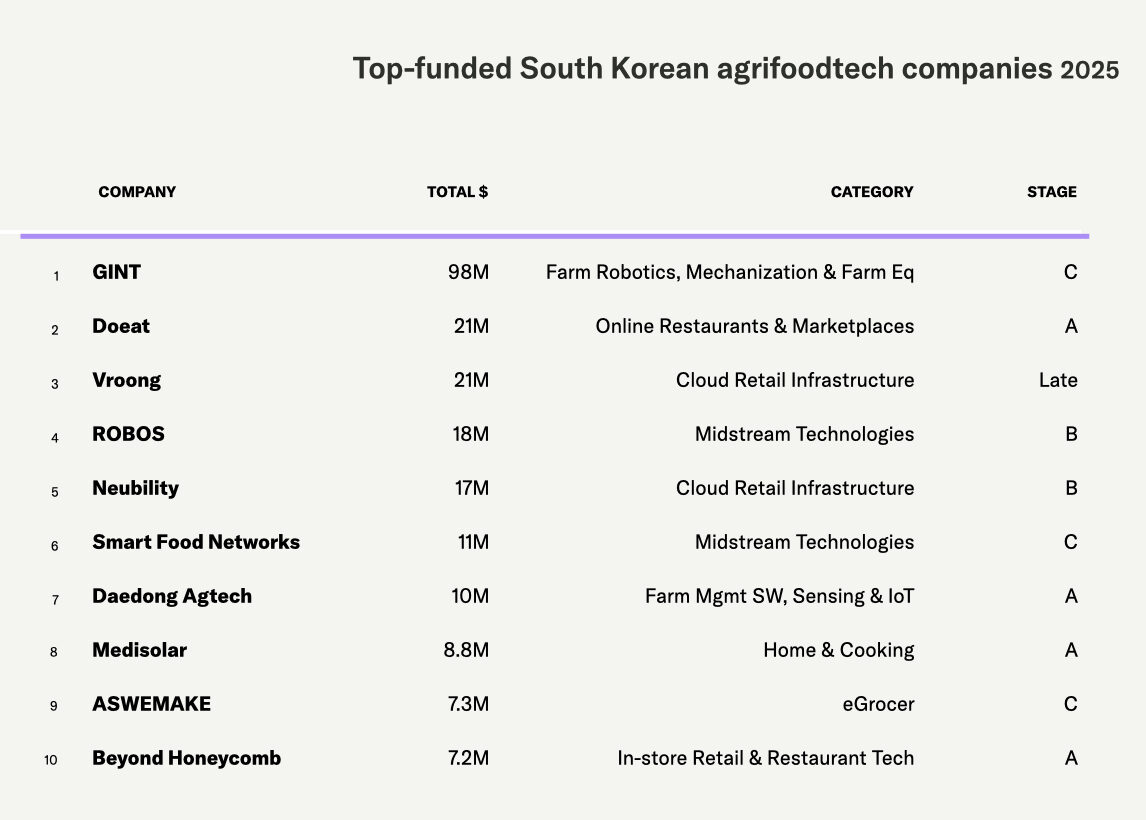Click the STAGE column header
This screenshot has height=820, width=1146.
point(1051,192)
